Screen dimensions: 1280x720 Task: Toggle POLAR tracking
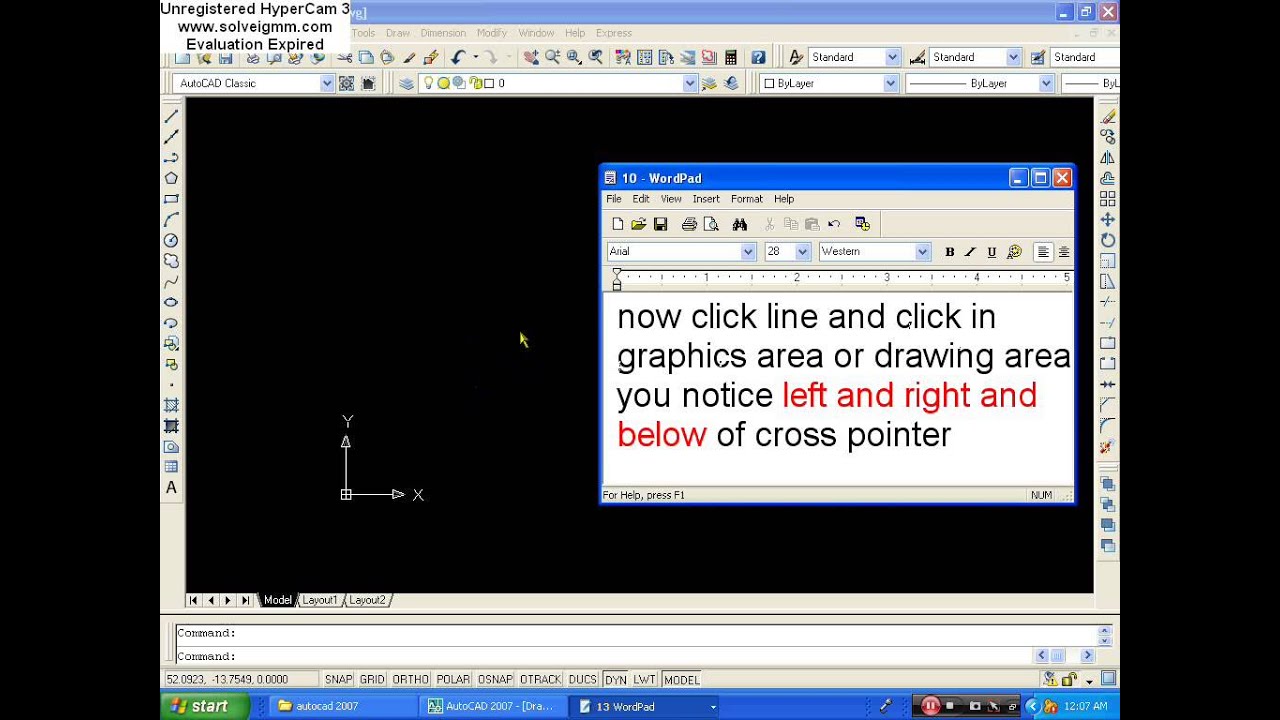pos(453,679)
